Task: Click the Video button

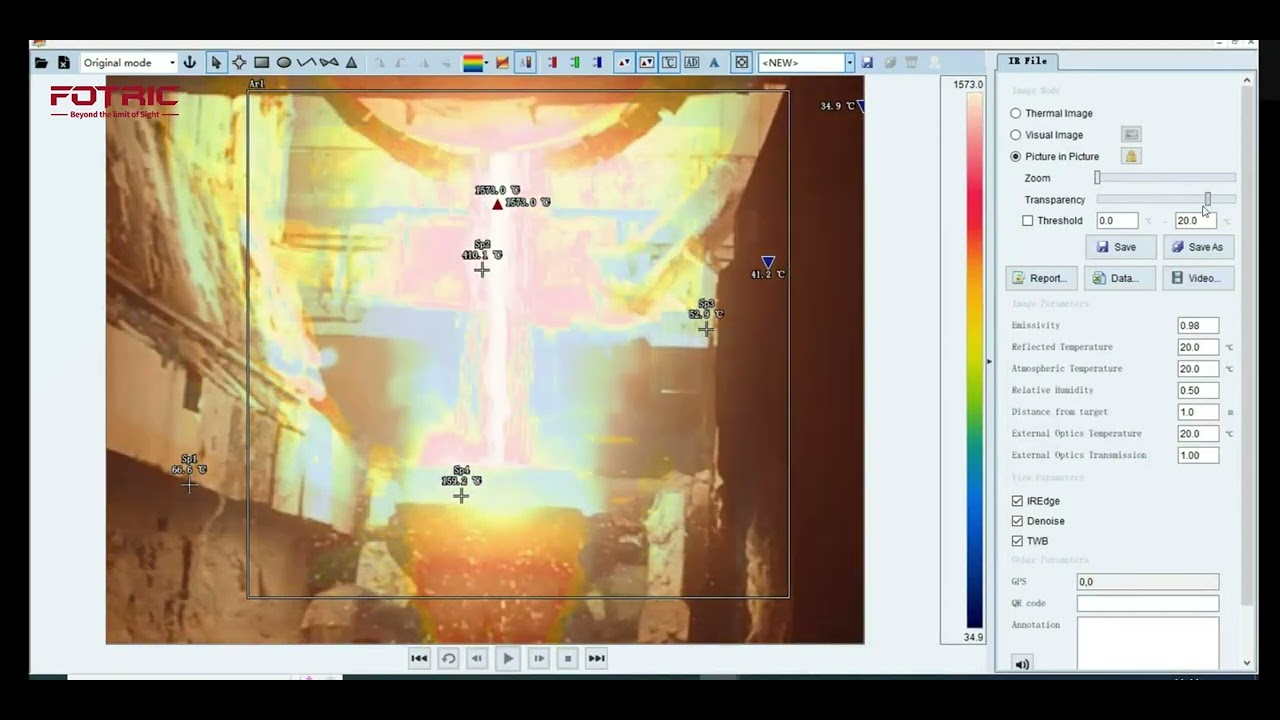Action: (x=1198, y=278)
